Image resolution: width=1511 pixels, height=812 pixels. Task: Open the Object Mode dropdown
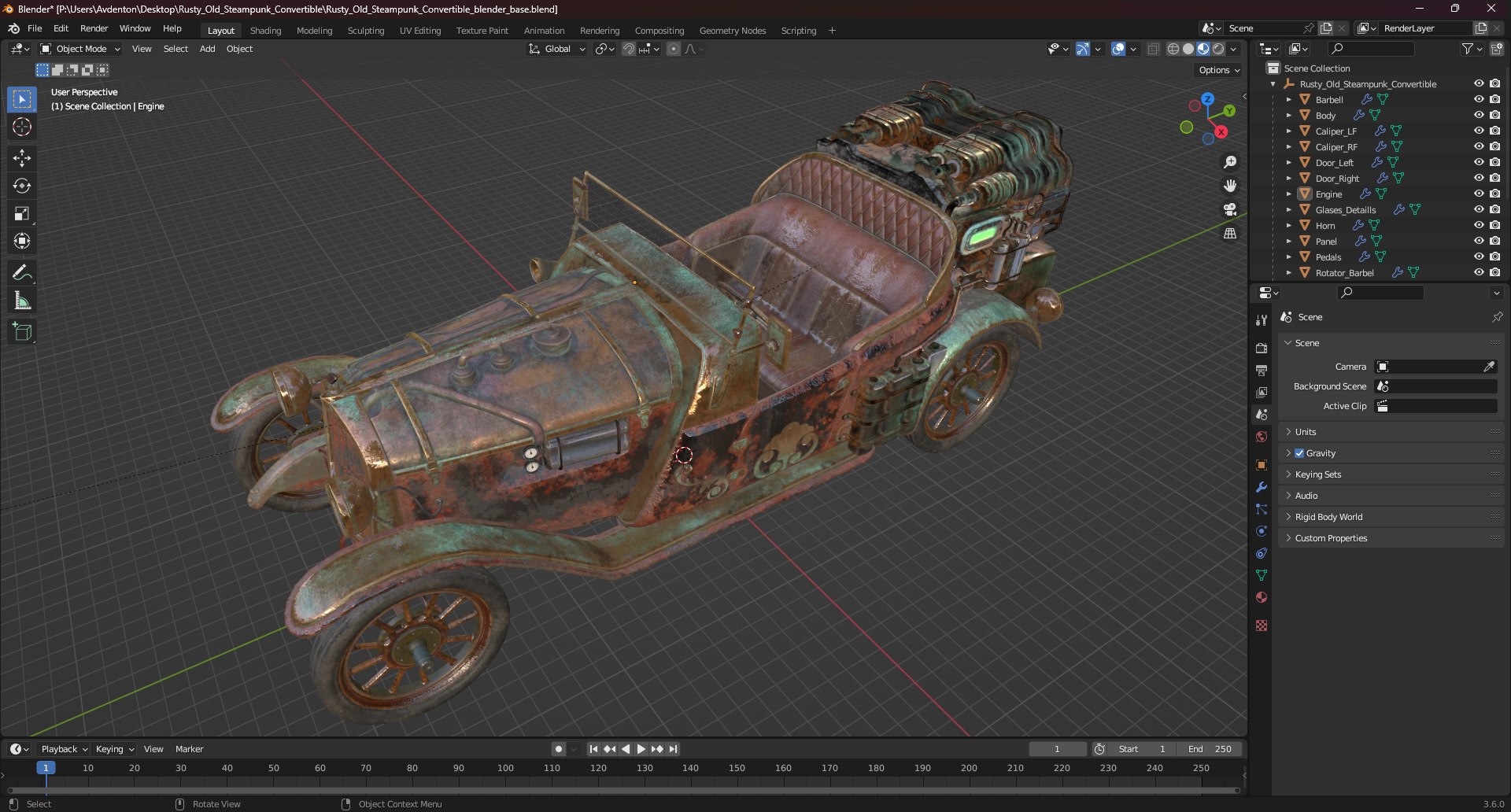click(80, 49)
